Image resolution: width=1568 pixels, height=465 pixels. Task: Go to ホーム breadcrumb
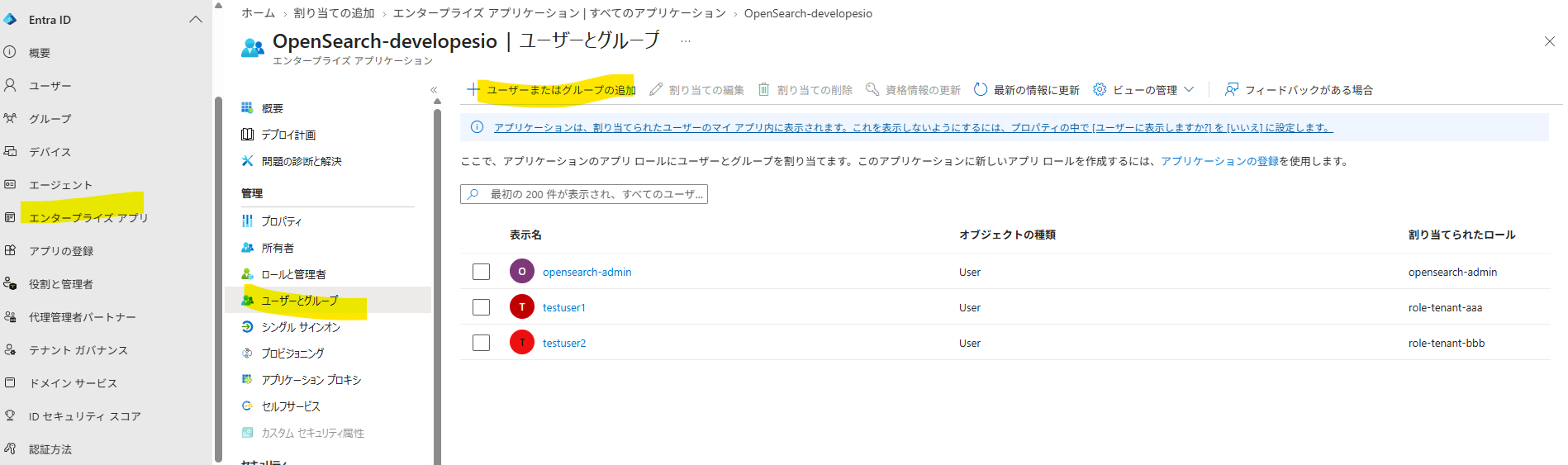258,13
